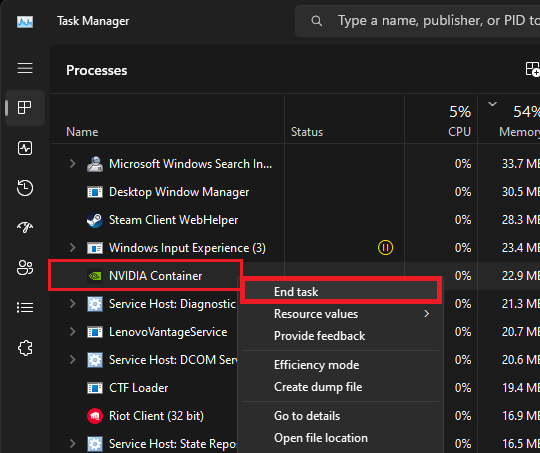Click the 33.7 MB memory value
Image resolution: width=540 pixels, height=453 pixels.
coord(521,164)
